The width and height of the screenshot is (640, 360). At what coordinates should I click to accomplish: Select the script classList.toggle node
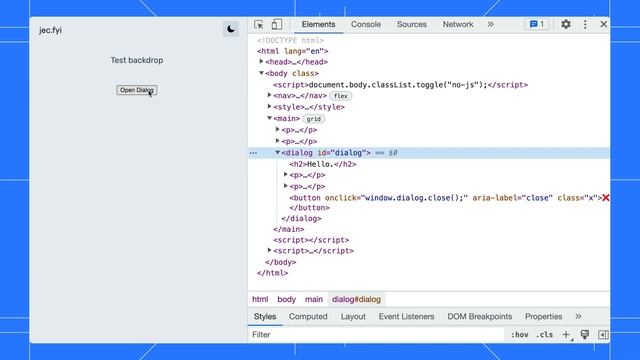point(400,85)
